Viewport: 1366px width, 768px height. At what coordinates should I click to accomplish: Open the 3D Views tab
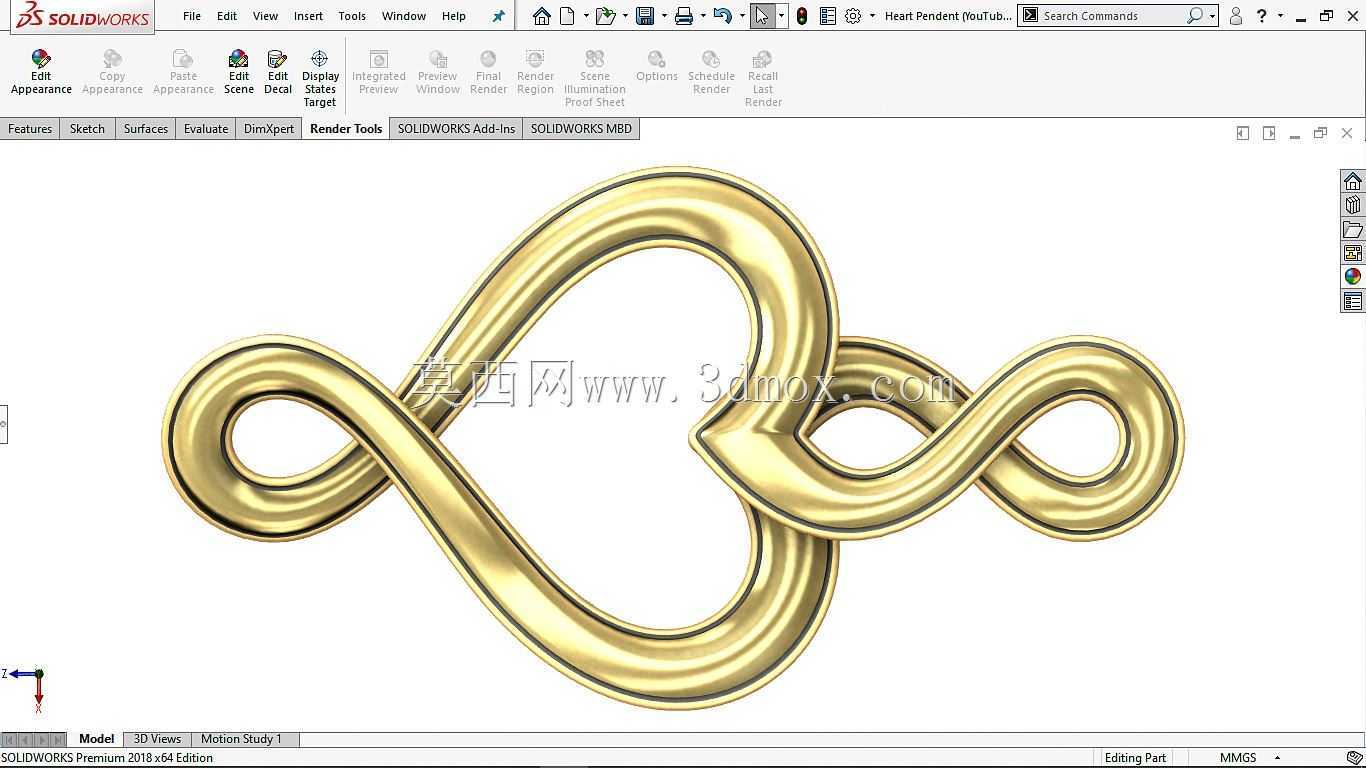click(158, 739)
